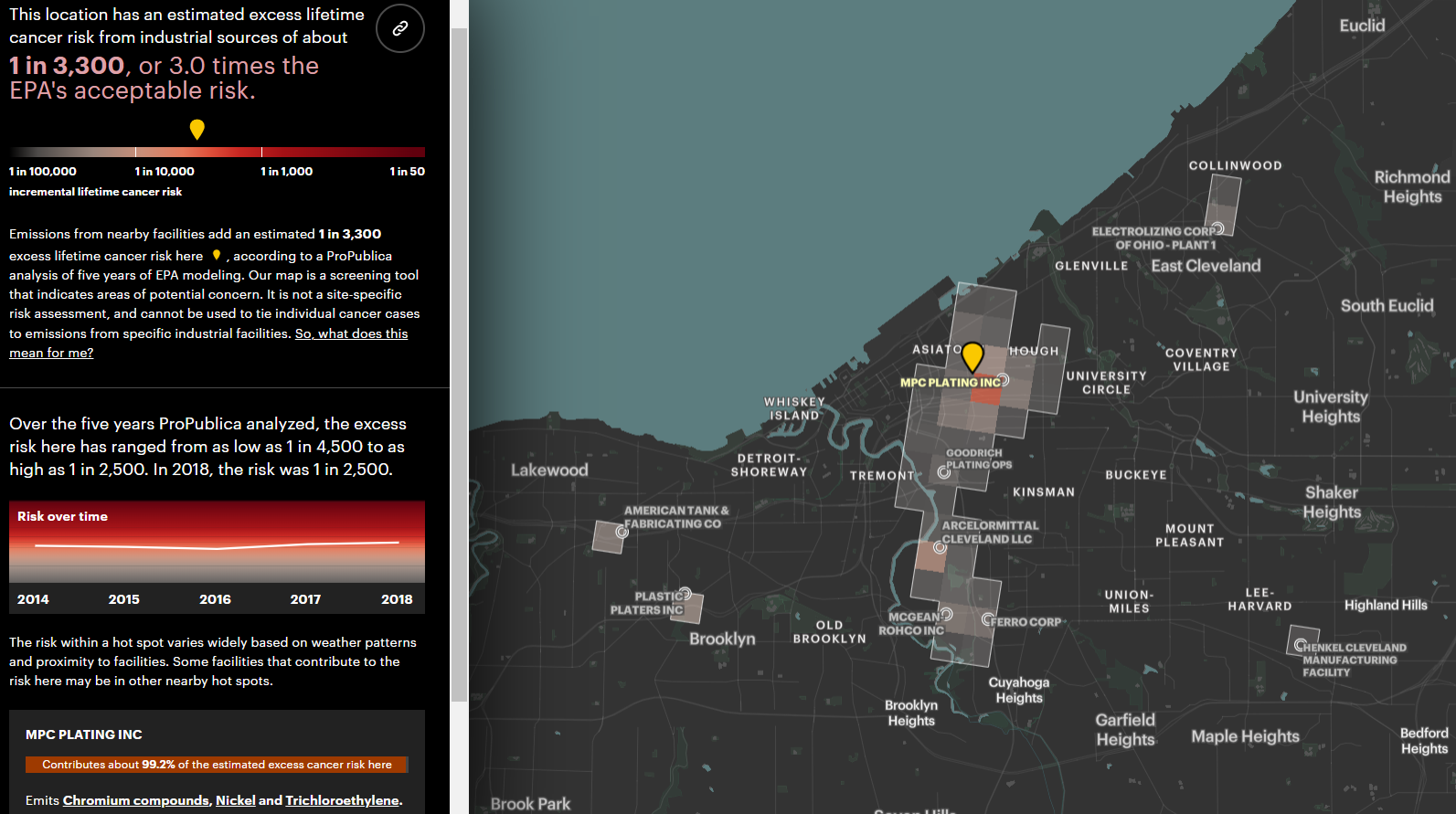Click the '1 in 50' end of risk scale
This screenshot has width=1456, height=814.
[407, 171]
